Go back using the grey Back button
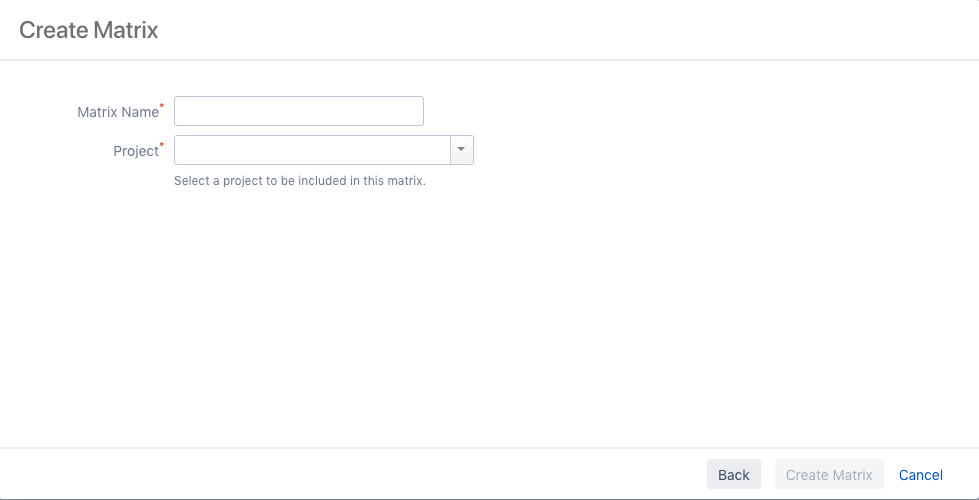The image size is (979, 500). (x=733, y=475)
